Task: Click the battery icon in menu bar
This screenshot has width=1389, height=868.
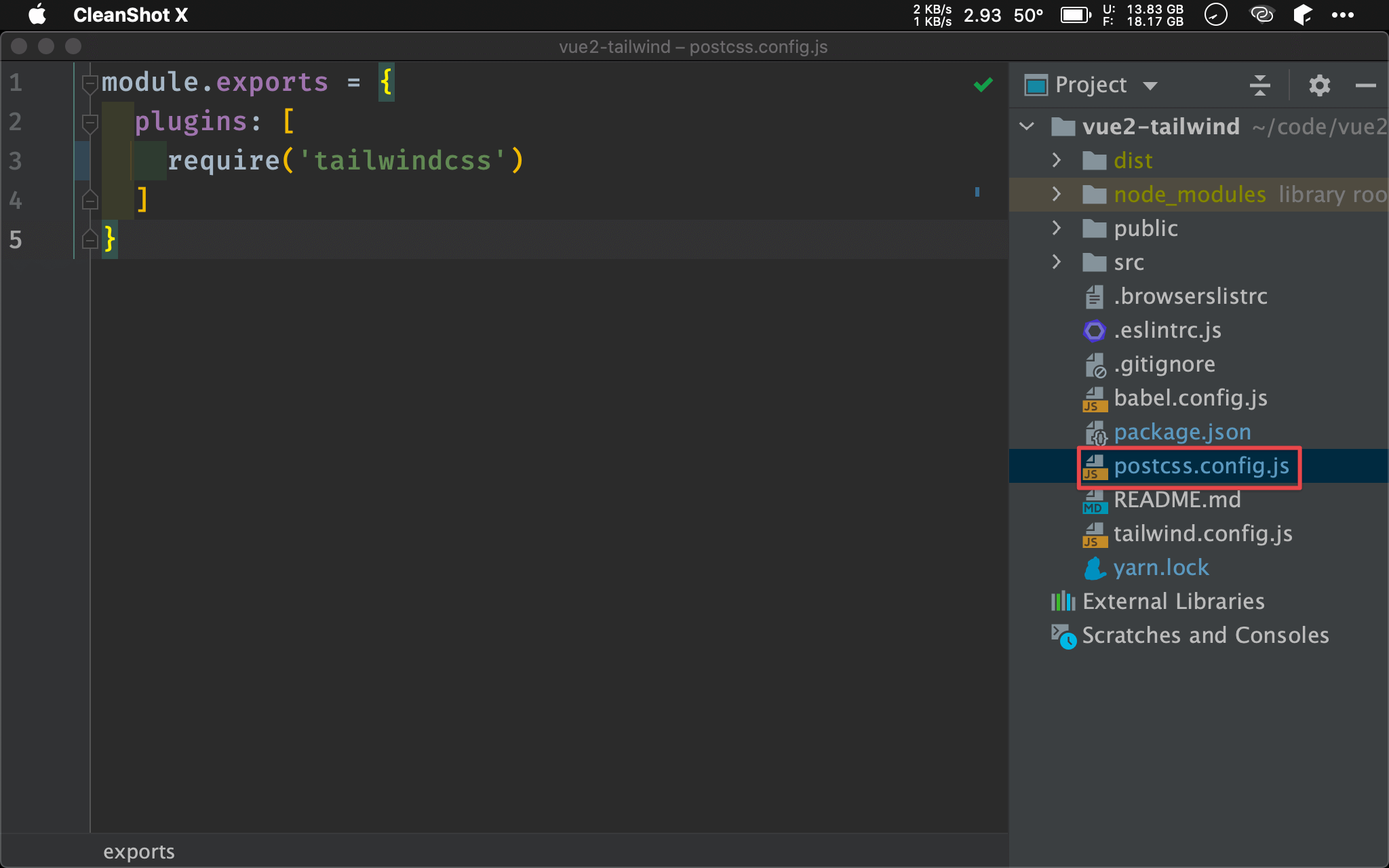Action: point(1076,15)
